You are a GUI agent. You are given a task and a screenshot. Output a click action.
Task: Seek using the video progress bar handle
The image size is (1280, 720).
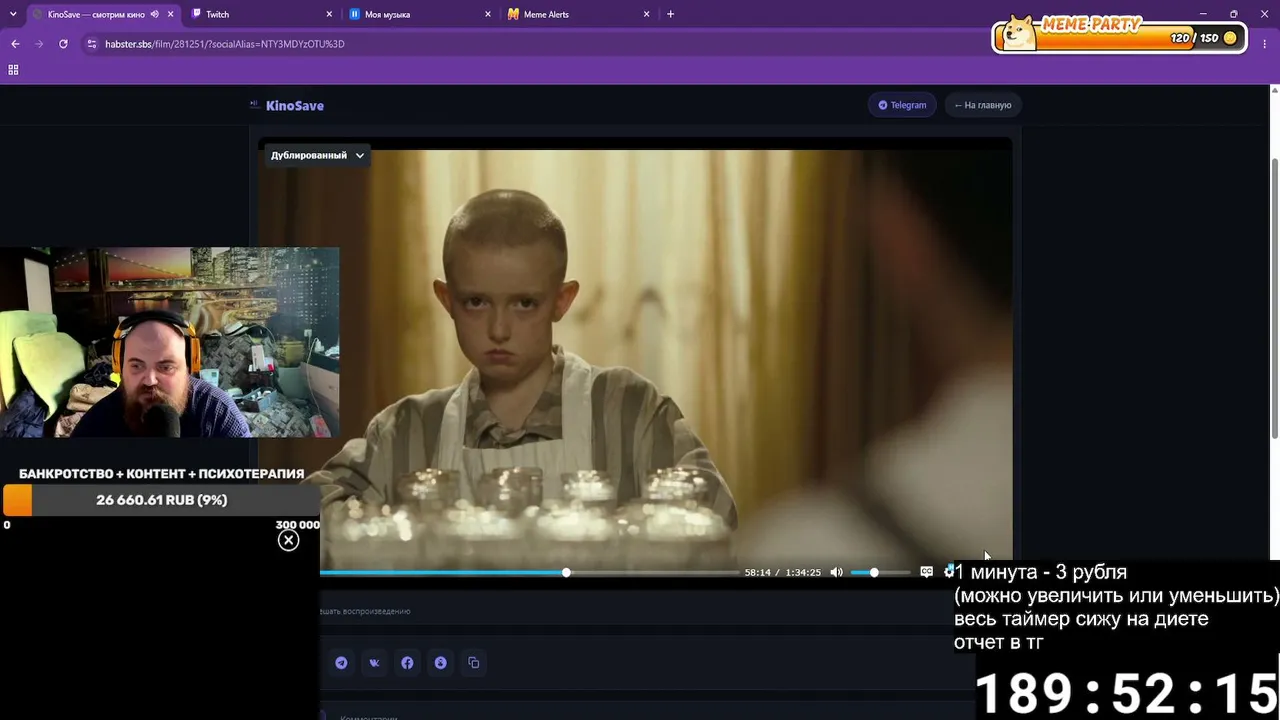coord(566,572)
